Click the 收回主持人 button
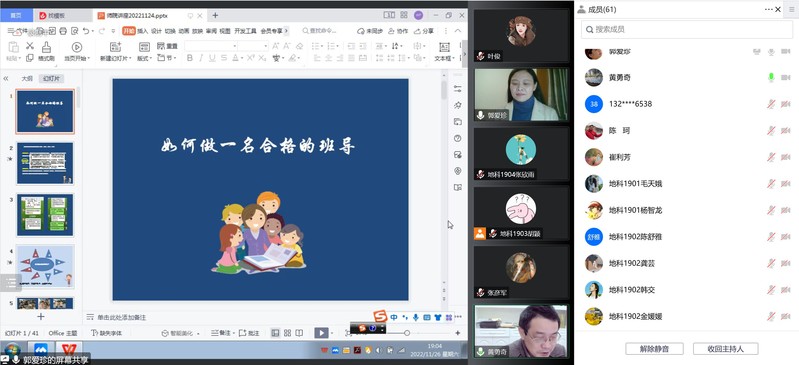799x365 pixels. pos(726,349)
